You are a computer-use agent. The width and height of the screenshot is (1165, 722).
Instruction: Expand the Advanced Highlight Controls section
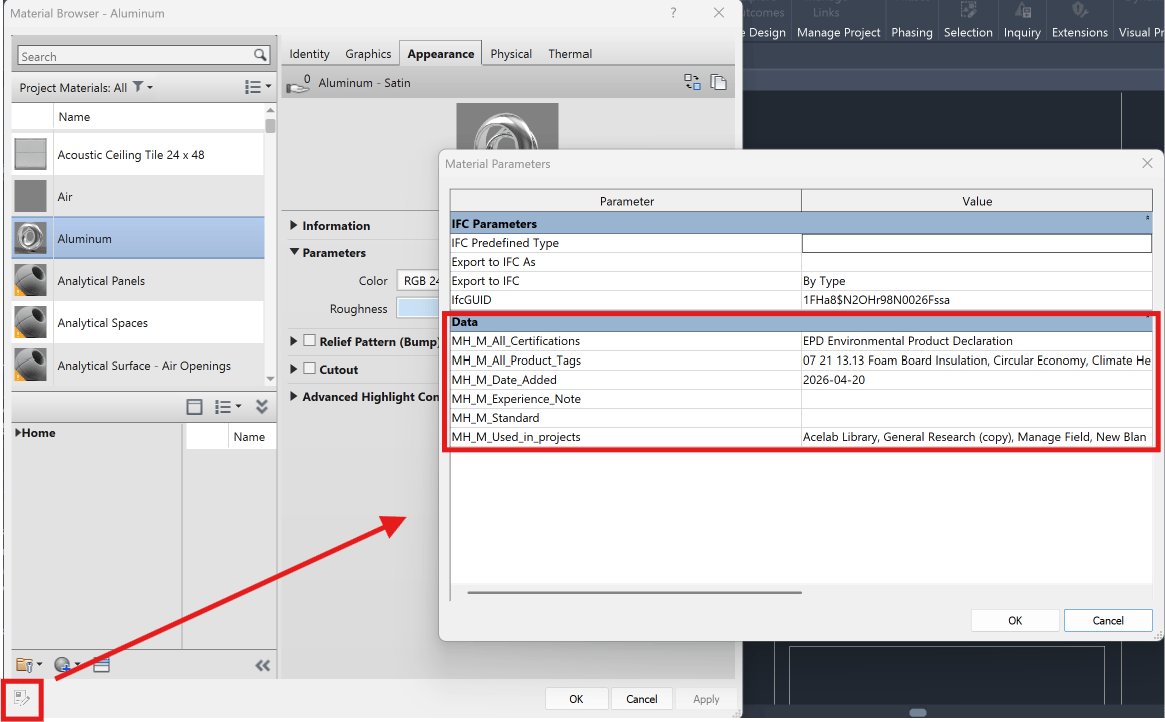(293, 397)
